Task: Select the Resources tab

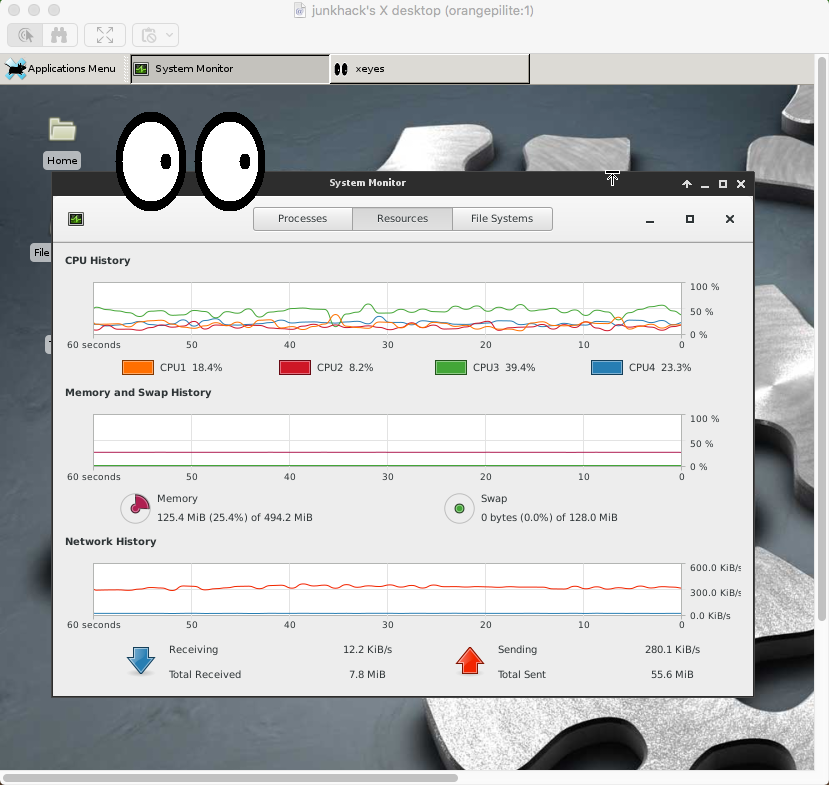Action: click(402, 219)
